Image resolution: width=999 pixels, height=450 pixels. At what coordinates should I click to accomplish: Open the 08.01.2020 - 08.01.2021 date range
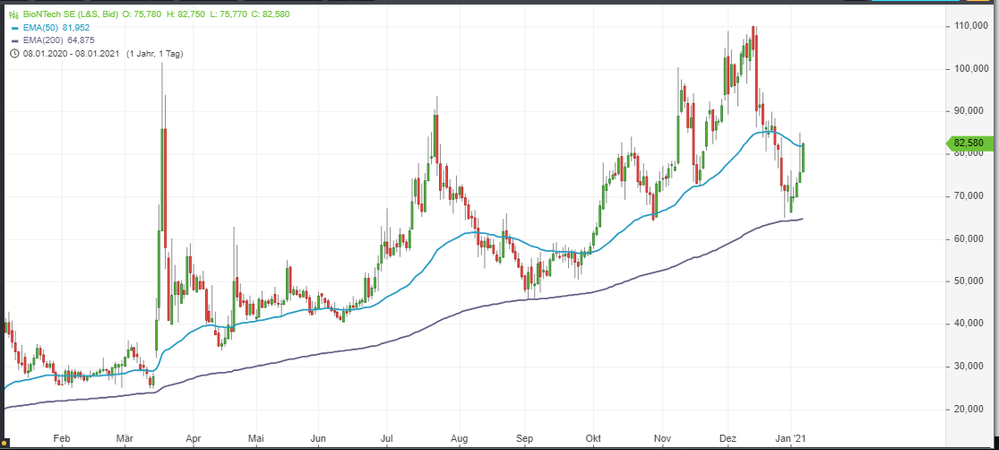point(68,52)
